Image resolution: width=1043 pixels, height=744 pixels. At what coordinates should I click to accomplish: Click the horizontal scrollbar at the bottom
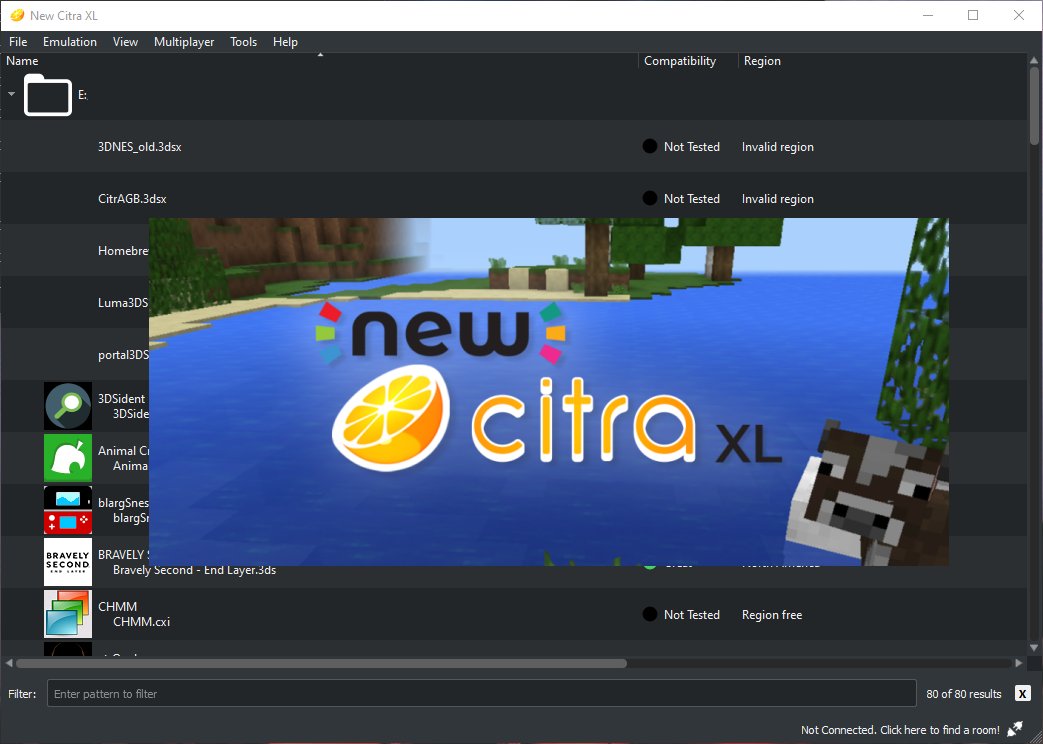pyautogui.click(x=320, y=663)
